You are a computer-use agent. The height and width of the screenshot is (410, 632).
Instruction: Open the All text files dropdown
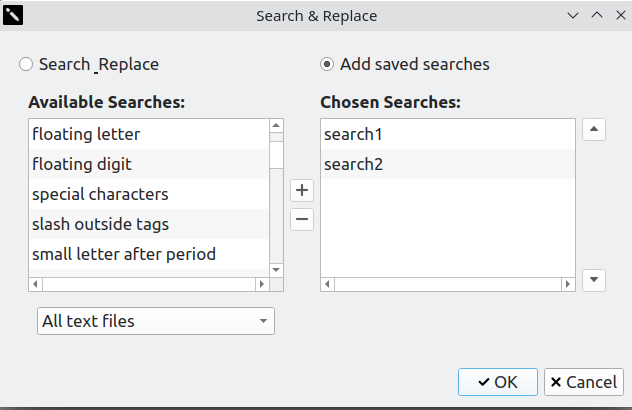coord(155,321)
